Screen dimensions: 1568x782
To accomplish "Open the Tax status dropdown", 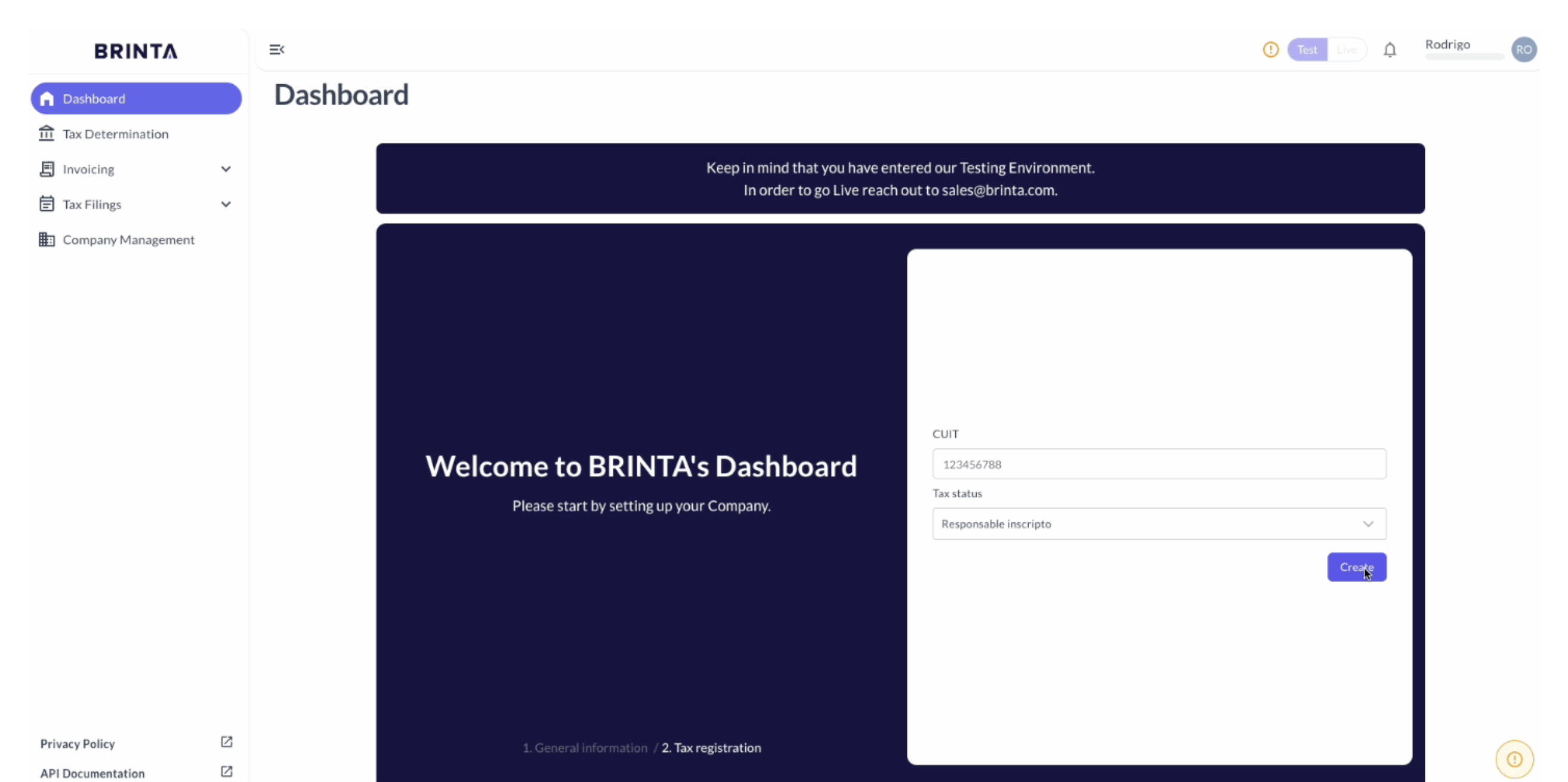I will coord(1158,524).
